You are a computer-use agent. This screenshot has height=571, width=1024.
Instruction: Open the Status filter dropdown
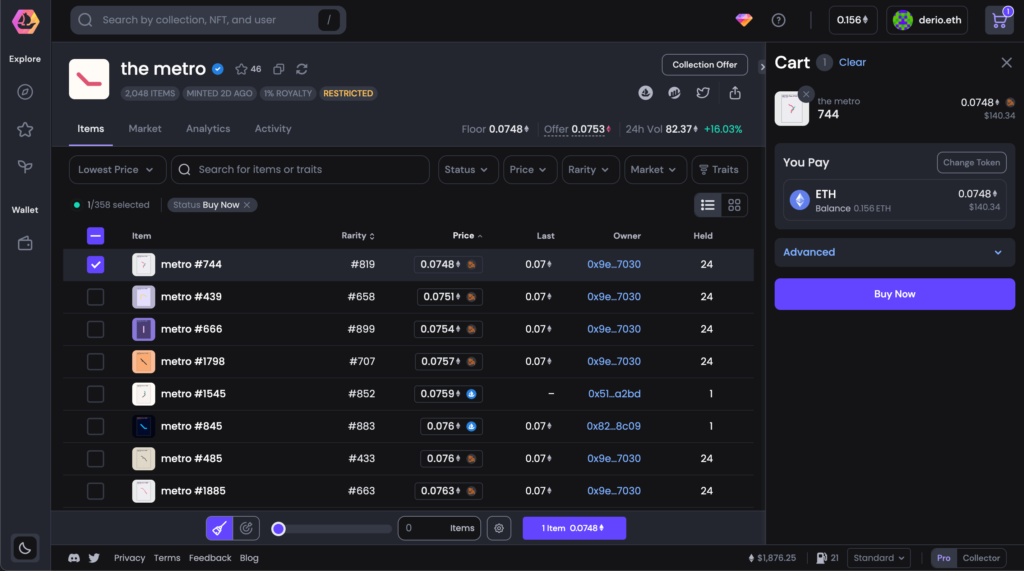coord(468,170)
